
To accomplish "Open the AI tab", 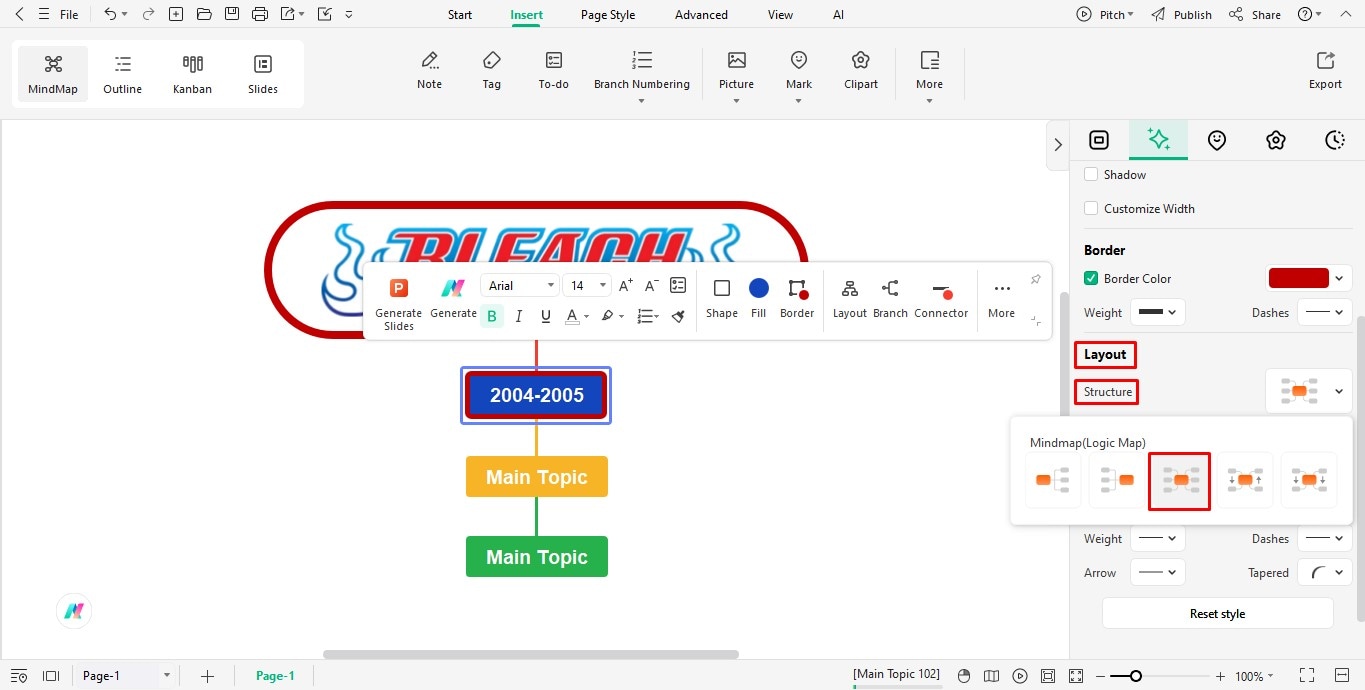I will click(838, 15).
